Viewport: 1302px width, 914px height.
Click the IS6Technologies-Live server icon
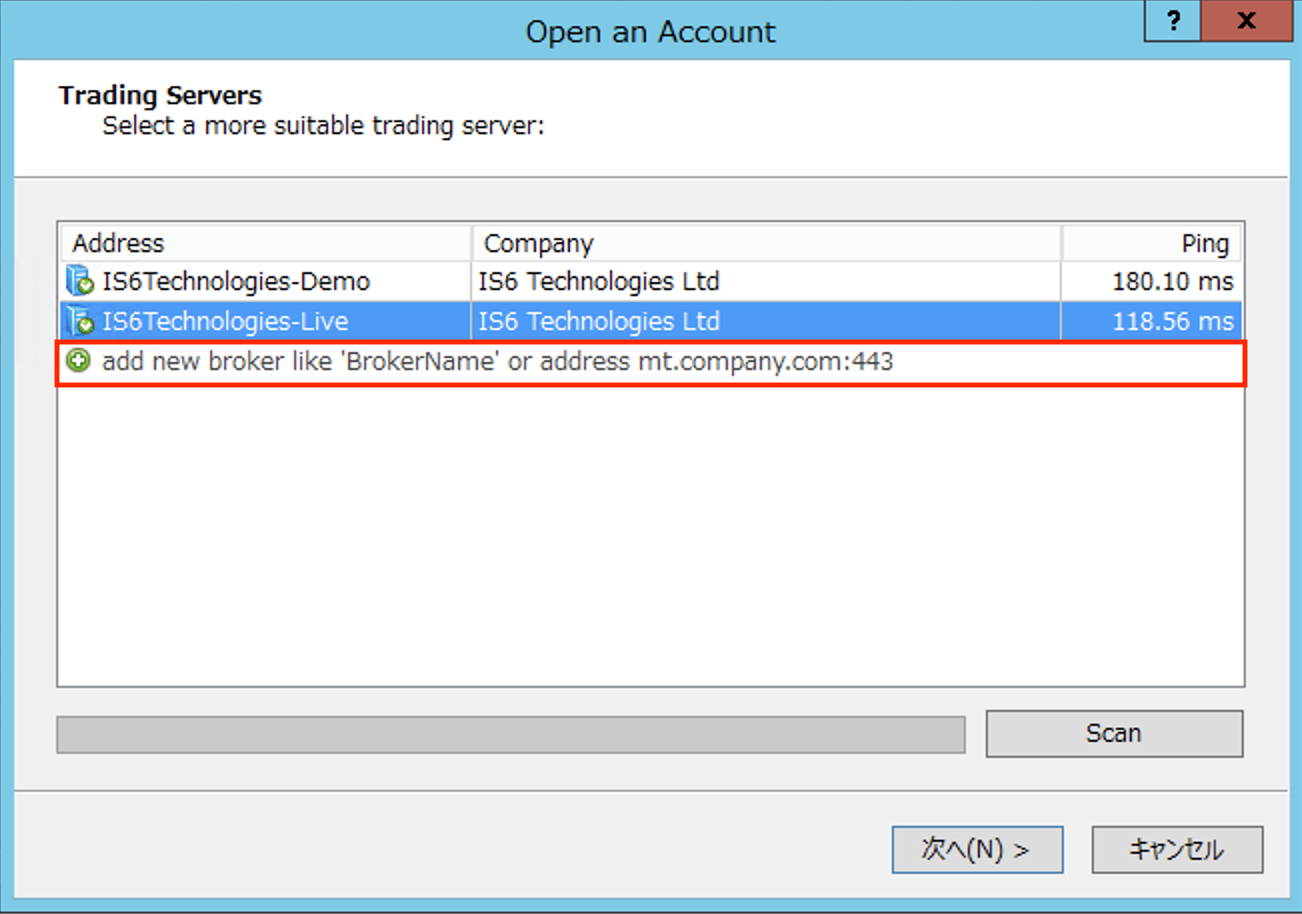point(80,322)
